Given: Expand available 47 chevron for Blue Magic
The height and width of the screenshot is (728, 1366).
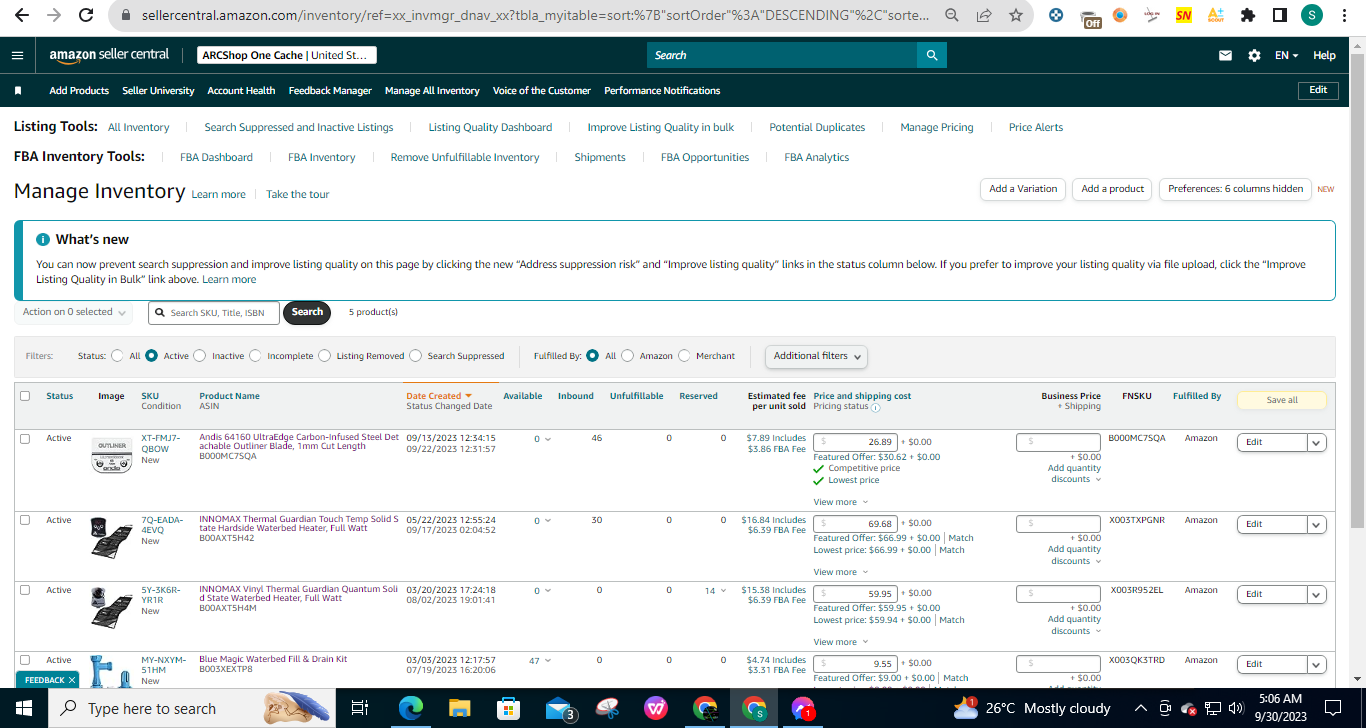Looking at the screenshot, I should pyautogui.click(x=549, y=661).
